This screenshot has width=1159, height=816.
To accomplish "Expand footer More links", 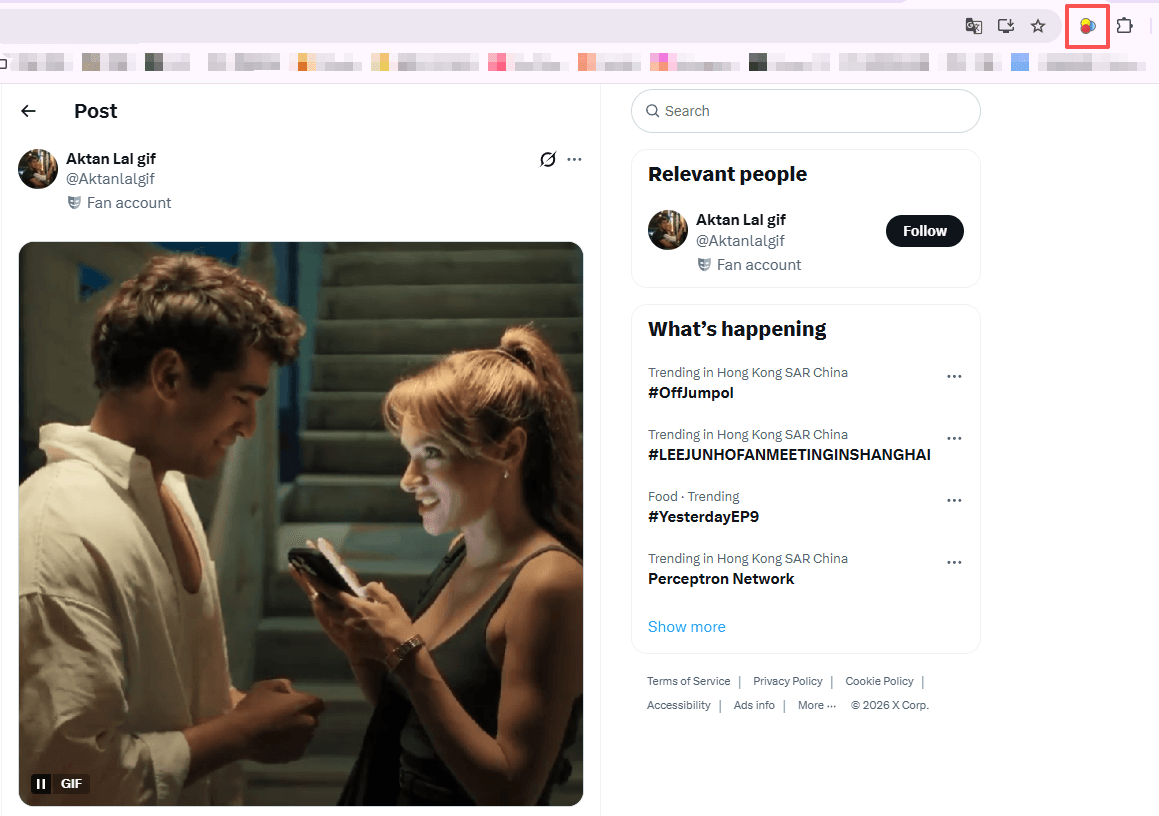I will click(816, 705).
